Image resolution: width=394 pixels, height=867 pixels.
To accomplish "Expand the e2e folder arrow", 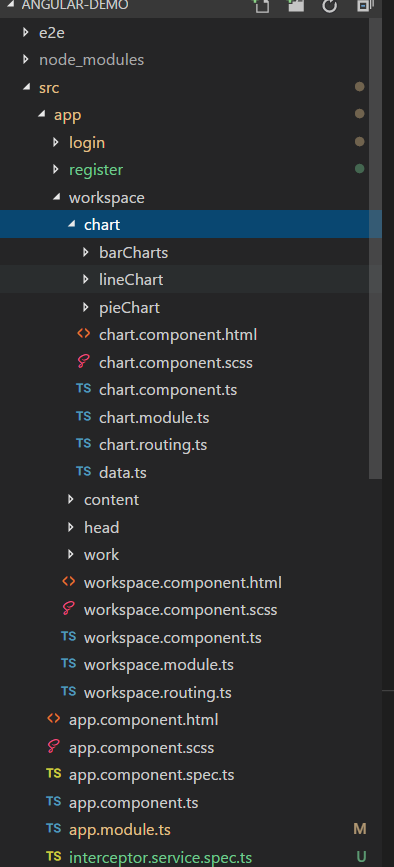I will pos(25,32).
